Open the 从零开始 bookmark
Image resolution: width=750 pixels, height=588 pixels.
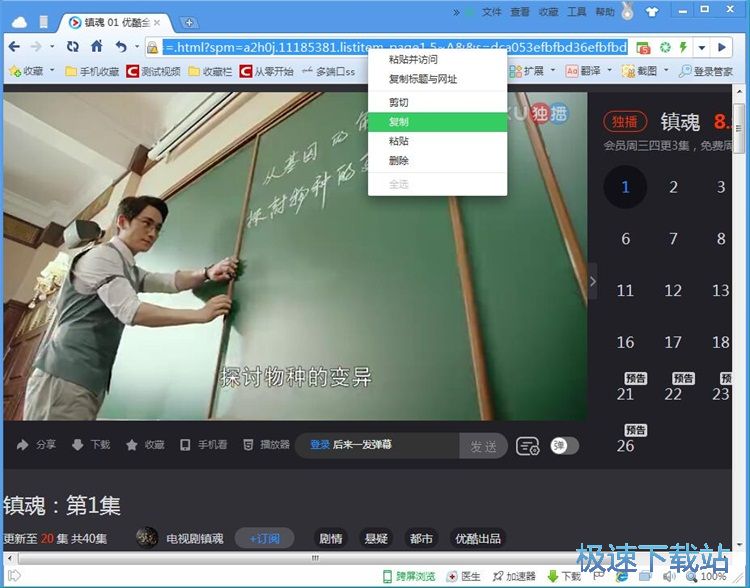(266, 71)
